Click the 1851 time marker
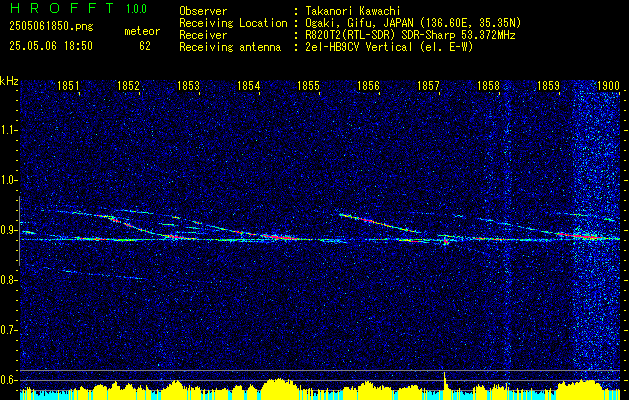This screenshot has width=629, height=400. point(68,85)
